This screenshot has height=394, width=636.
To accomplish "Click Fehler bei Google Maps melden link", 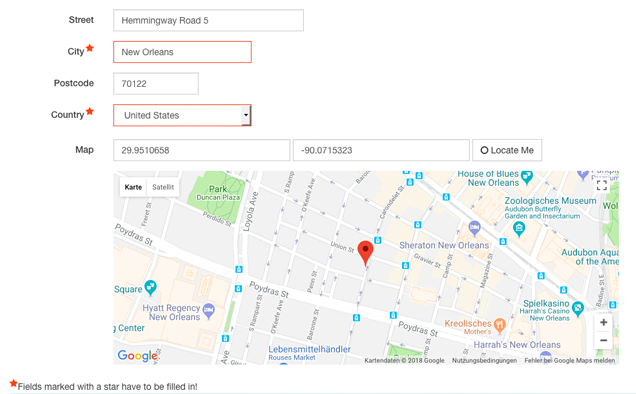I will (x=569, y=360).
